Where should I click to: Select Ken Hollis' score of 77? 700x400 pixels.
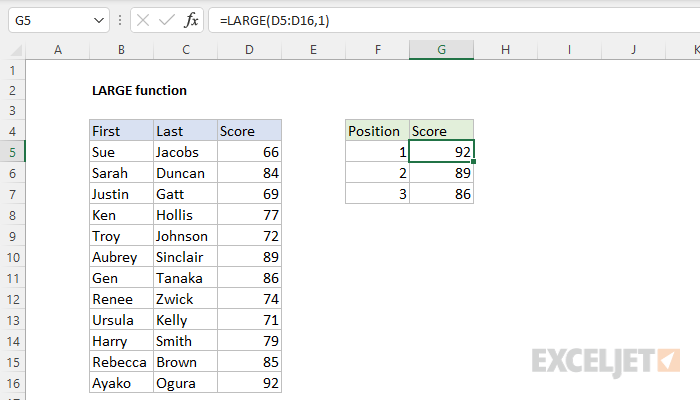pos(250,215)
